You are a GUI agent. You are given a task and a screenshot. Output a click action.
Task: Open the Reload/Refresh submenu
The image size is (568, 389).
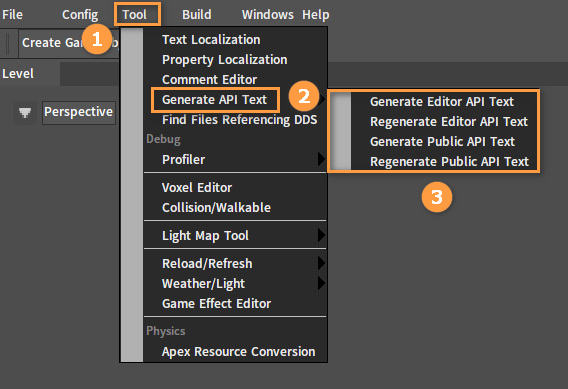(235, 263)
